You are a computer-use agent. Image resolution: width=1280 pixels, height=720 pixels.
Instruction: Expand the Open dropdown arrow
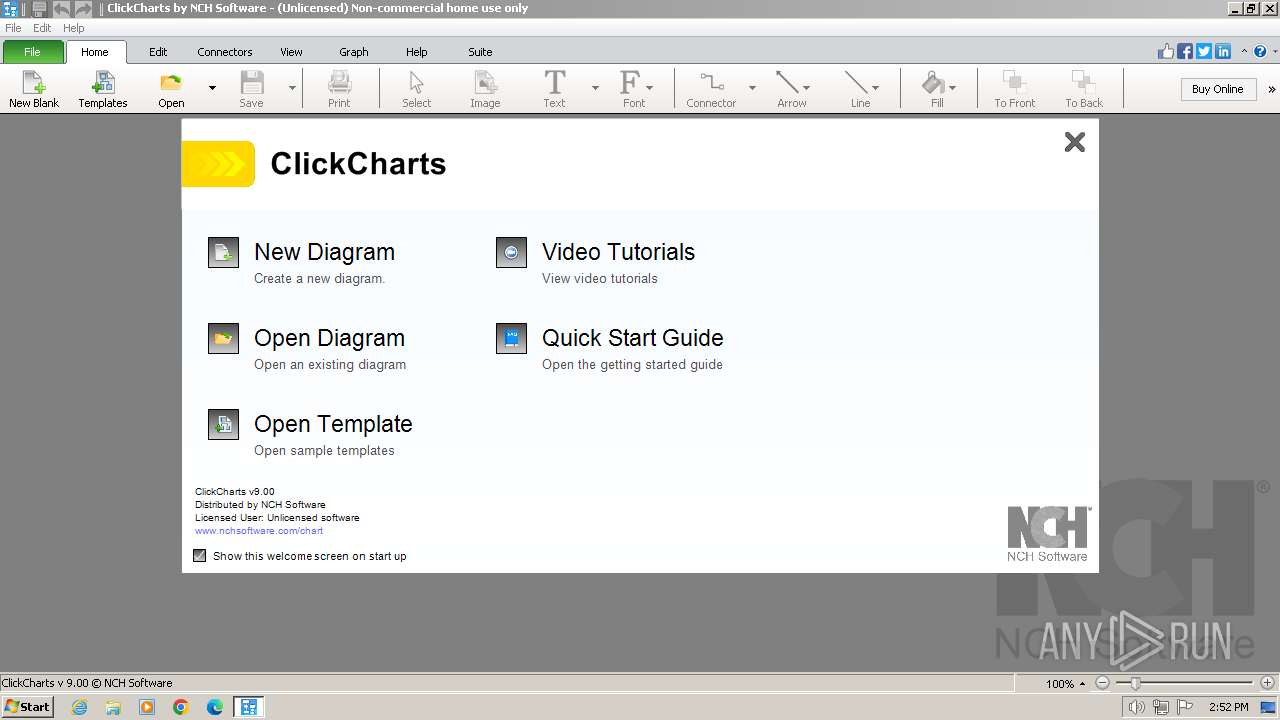pyautogui.click(x=212, y=89)
